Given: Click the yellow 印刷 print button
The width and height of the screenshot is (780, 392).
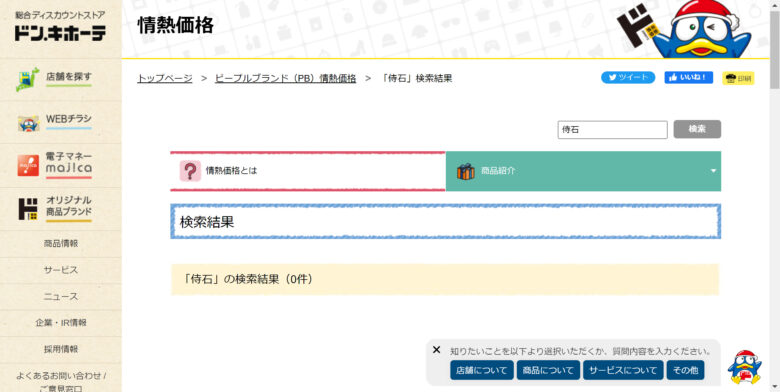Looking at the screenshot, I should click(738, 79).
